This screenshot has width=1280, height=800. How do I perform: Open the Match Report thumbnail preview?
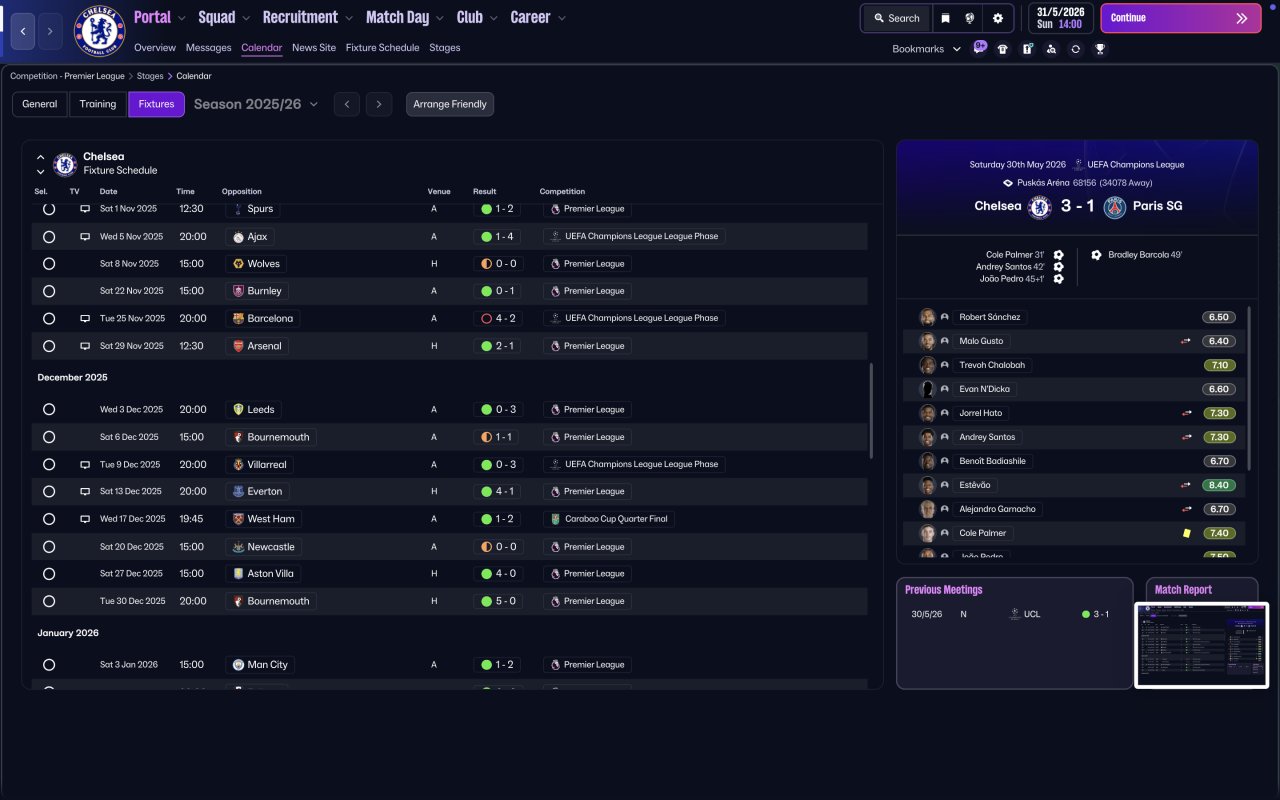point(1202,645)
